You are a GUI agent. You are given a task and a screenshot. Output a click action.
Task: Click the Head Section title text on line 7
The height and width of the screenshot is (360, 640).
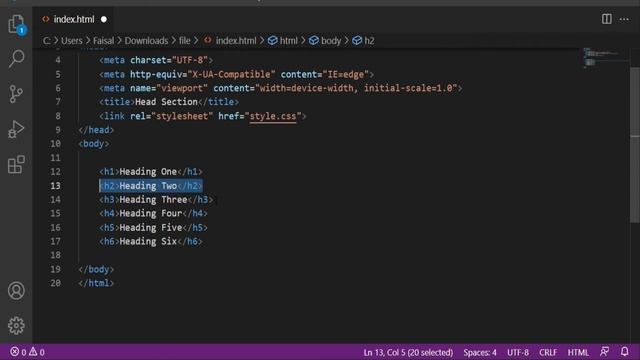point(166,102)
